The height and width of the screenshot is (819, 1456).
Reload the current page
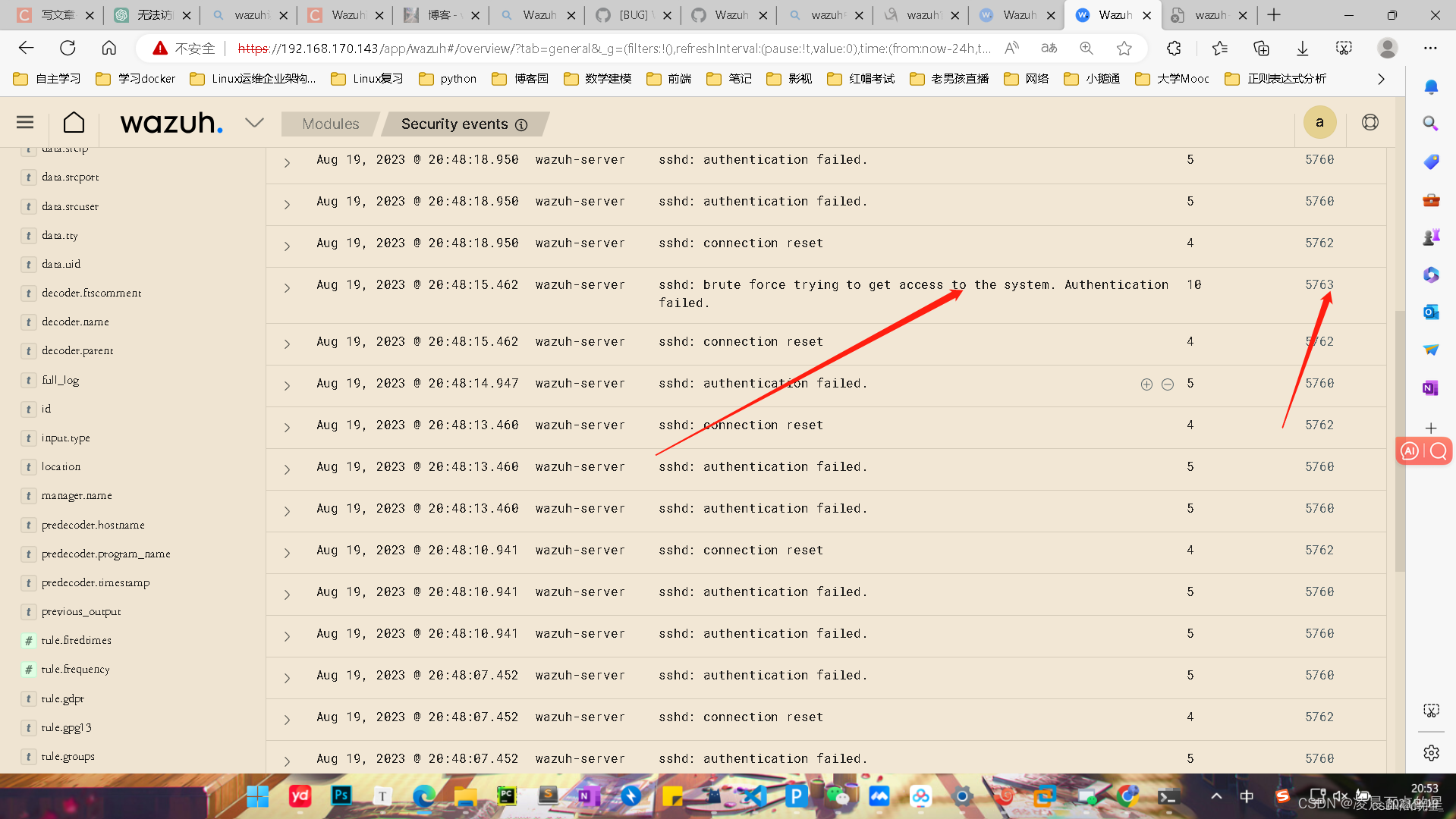coord(68,48)
